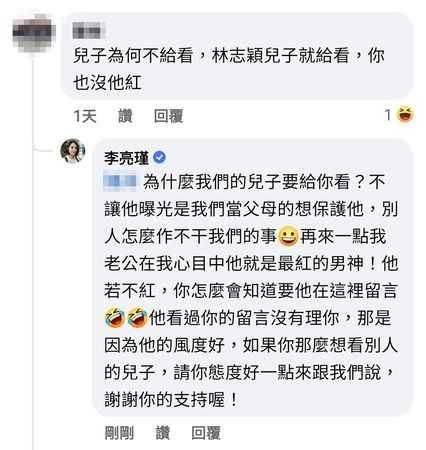Image resolution: width=426 pixels, height=450 pixels.
Task: Reply to the top comment via 回覆
Action: pos(168,116)
